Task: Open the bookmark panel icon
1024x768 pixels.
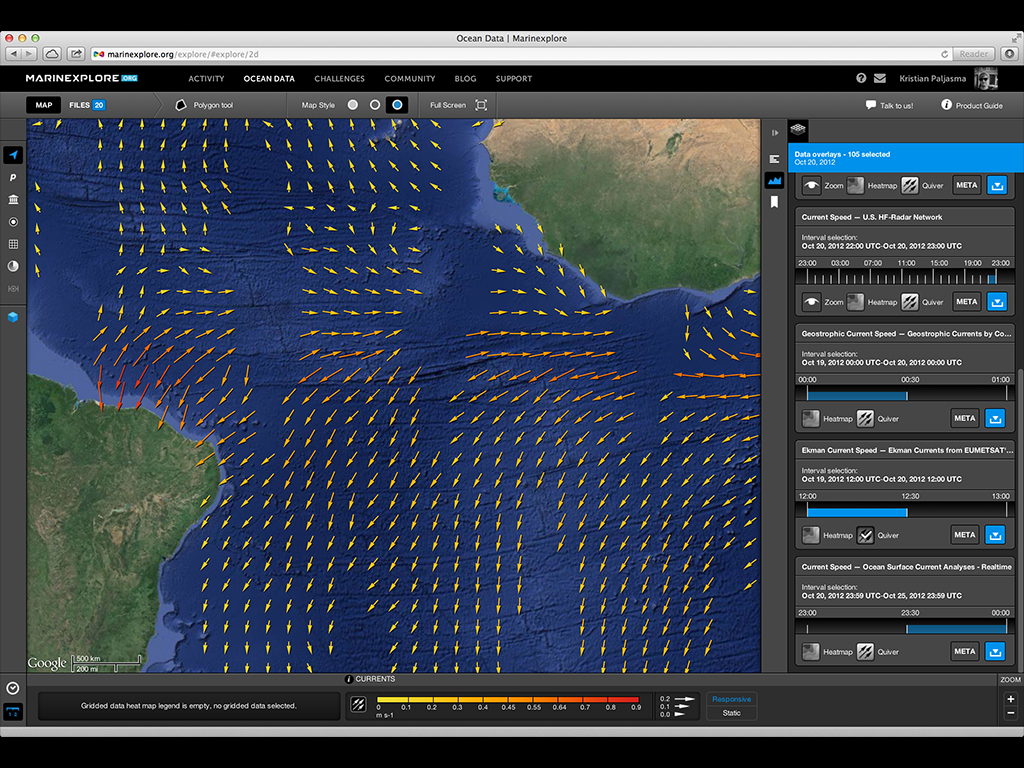Action: [774, 202]
